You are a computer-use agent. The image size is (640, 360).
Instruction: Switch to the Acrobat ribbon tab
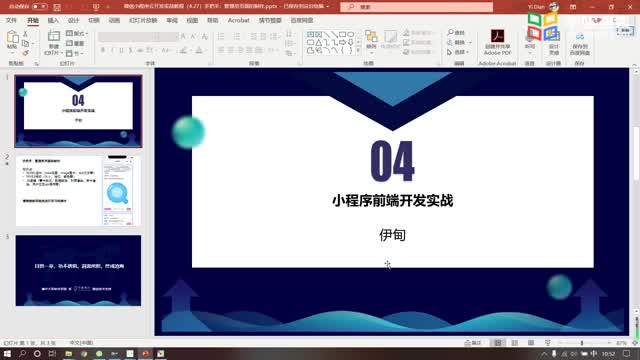[238, 20]
